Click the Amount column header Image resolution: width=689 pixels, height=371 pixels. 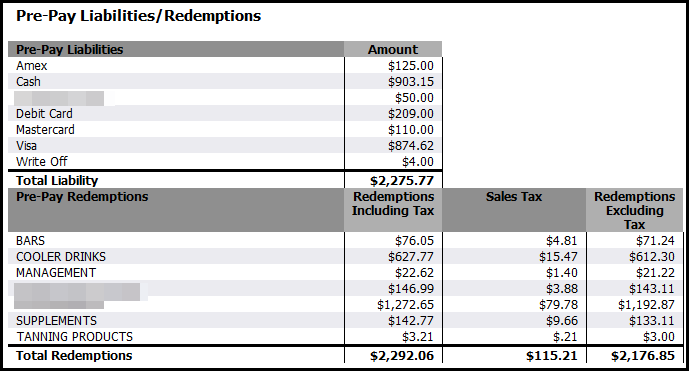coord(393,49)
